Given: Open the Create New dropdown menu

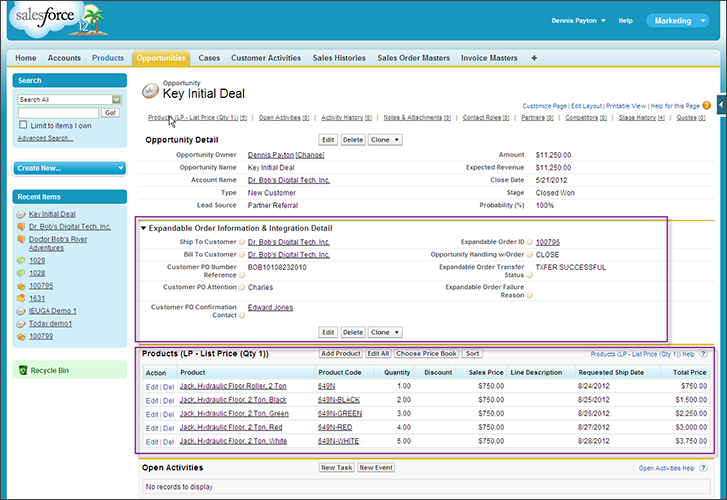Looking at the screenshot, I should click(x=70, y=168).
